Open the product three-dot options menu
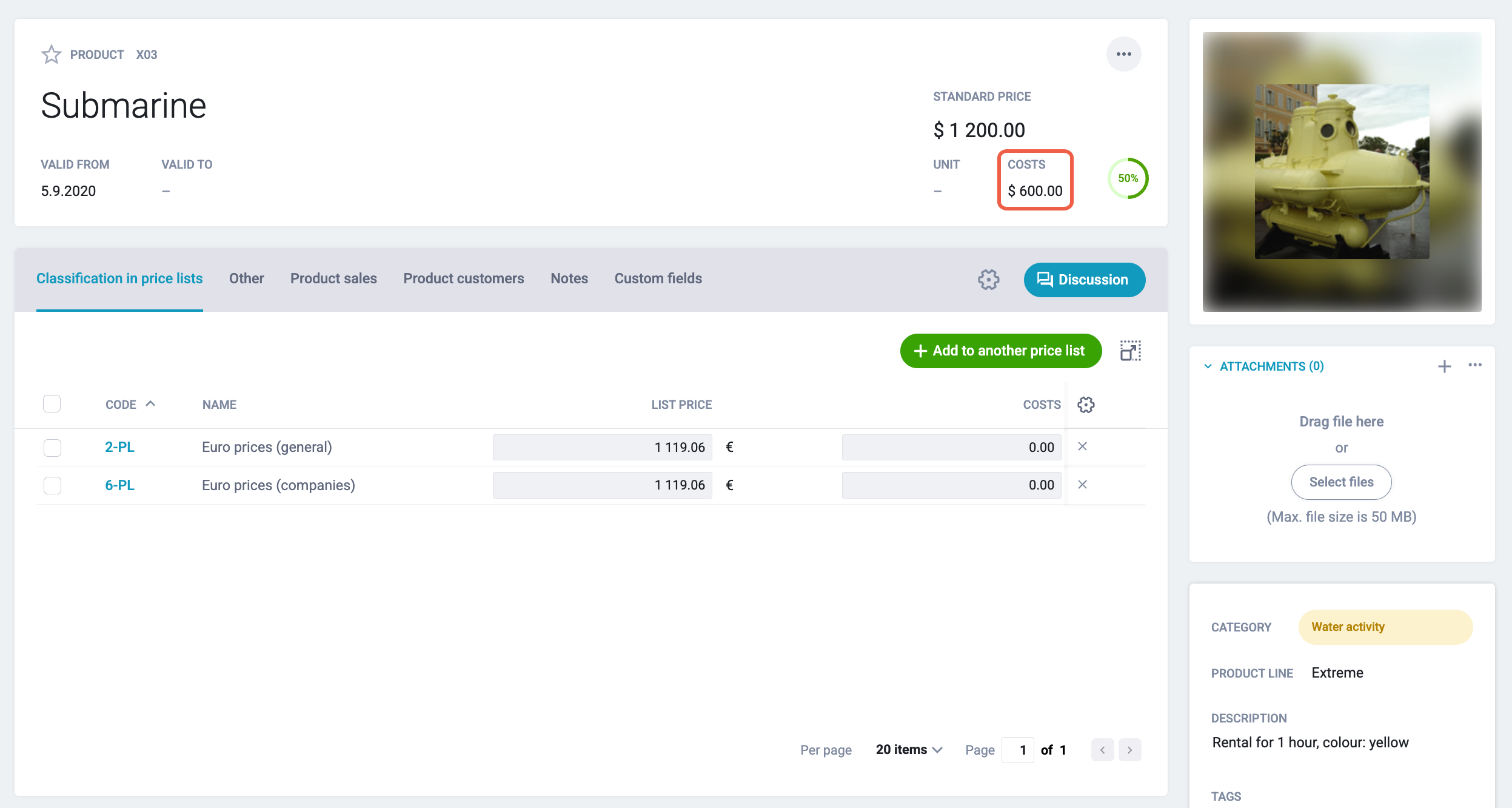This screenshot has width=1512, height=808. coord(1124,54)
